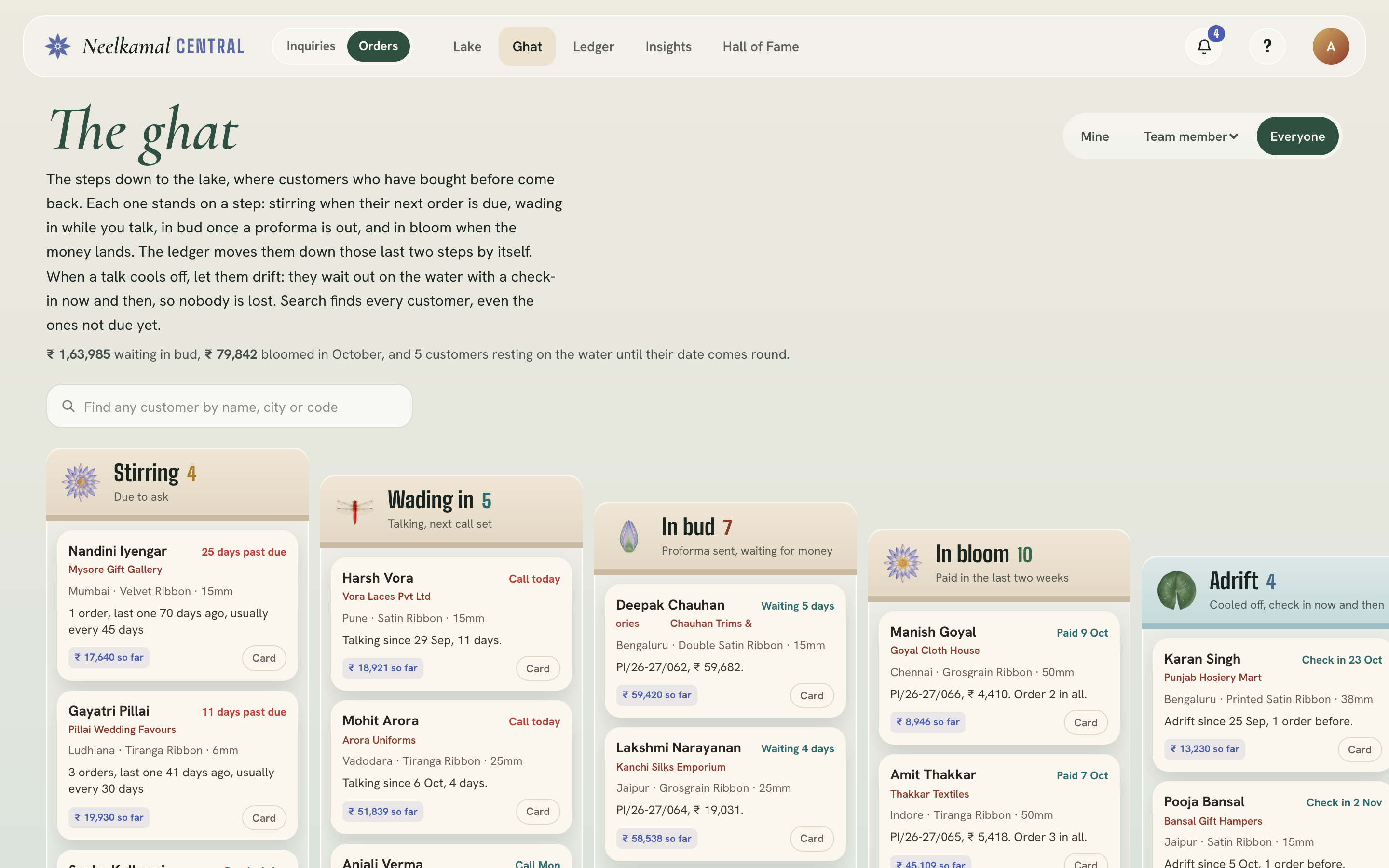The image size is (1389, 868).
Task: Open the Ledger tab
Action: click(594, 46)
